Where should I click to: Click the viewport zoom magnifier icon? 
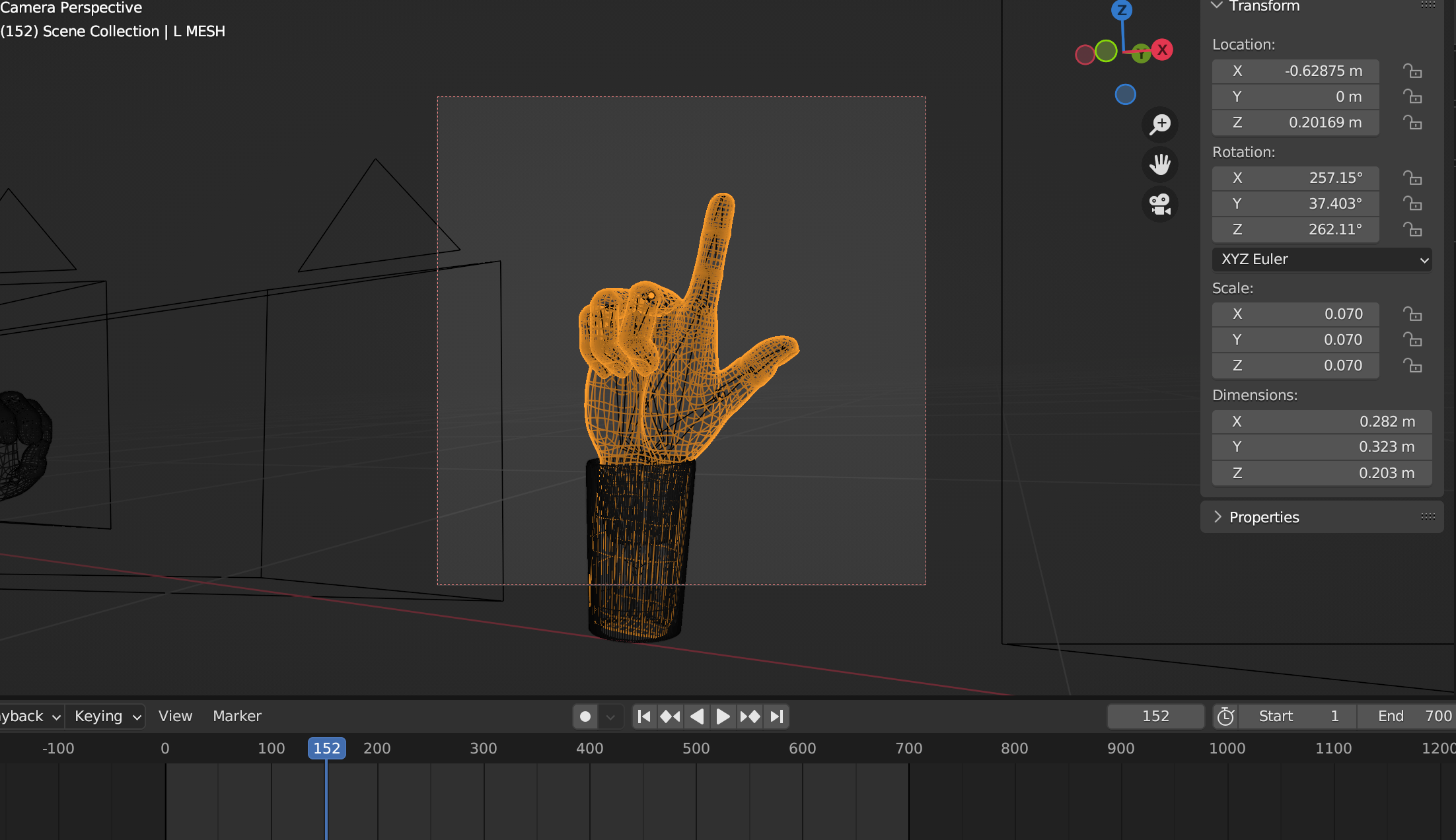coord(1159,124)
